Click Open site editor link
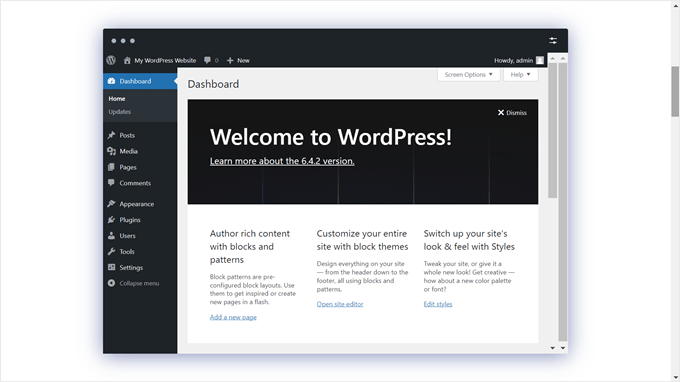680x382 pixels. pos(340,304)
